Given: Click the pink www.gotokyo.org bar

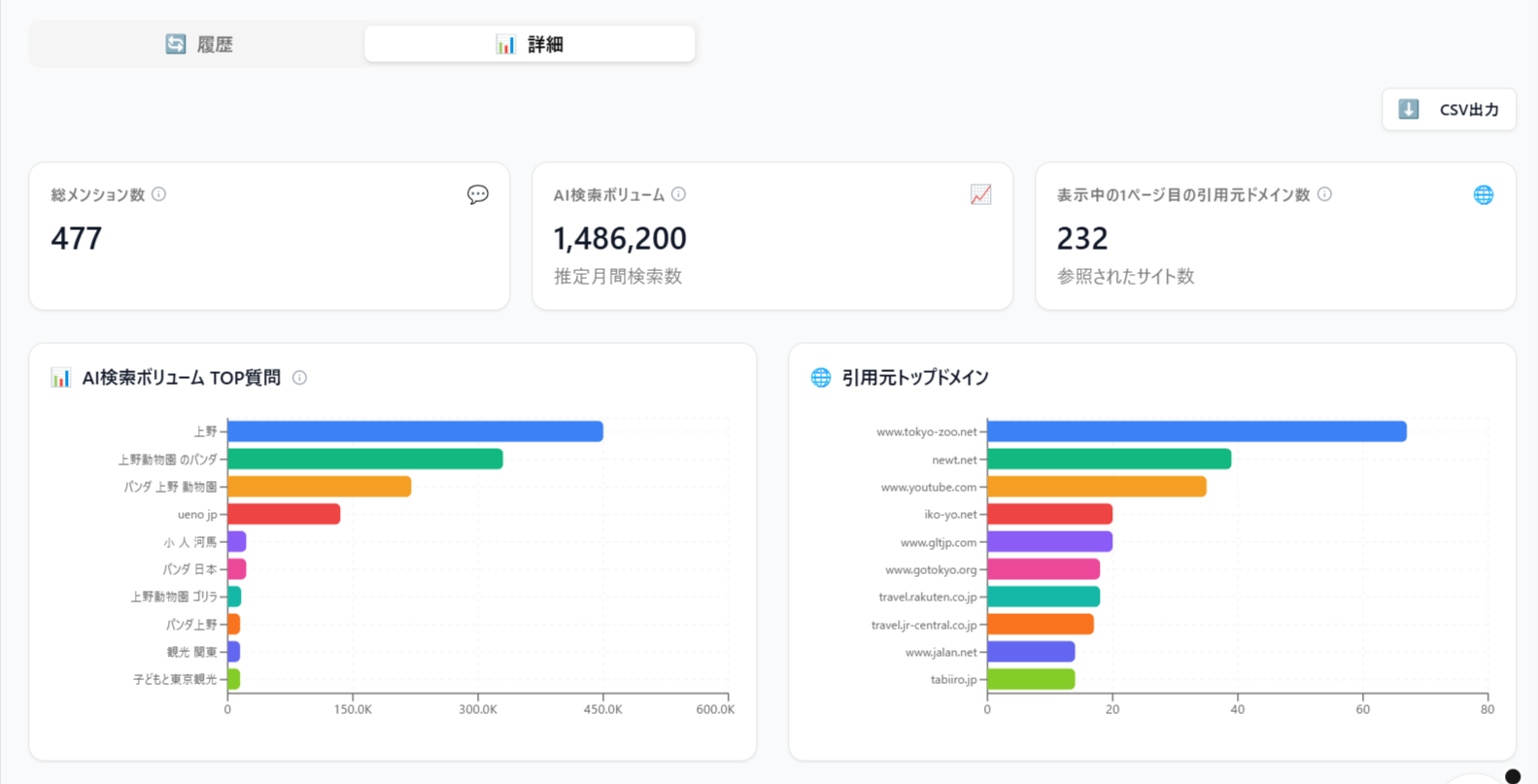Looking at the screenshot, I should pyautogui.click(x=1043, y=569).
